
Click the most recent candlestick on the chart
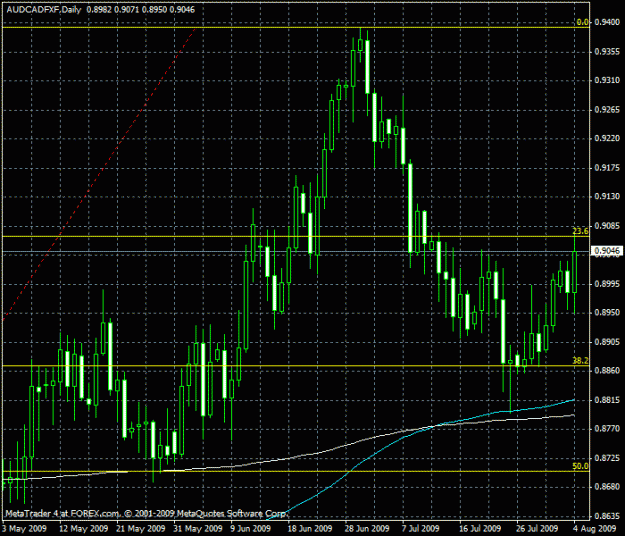pyautogui.click(x=575, y=272)
